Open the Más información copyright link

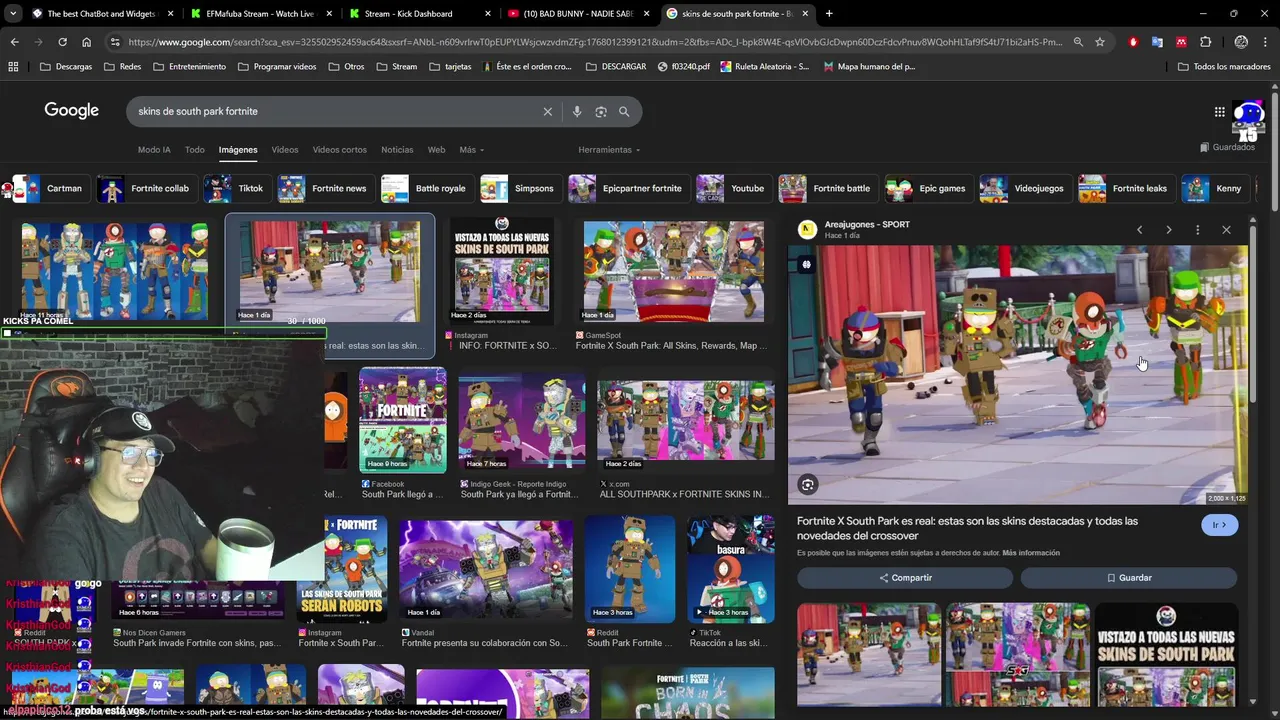1031,553
